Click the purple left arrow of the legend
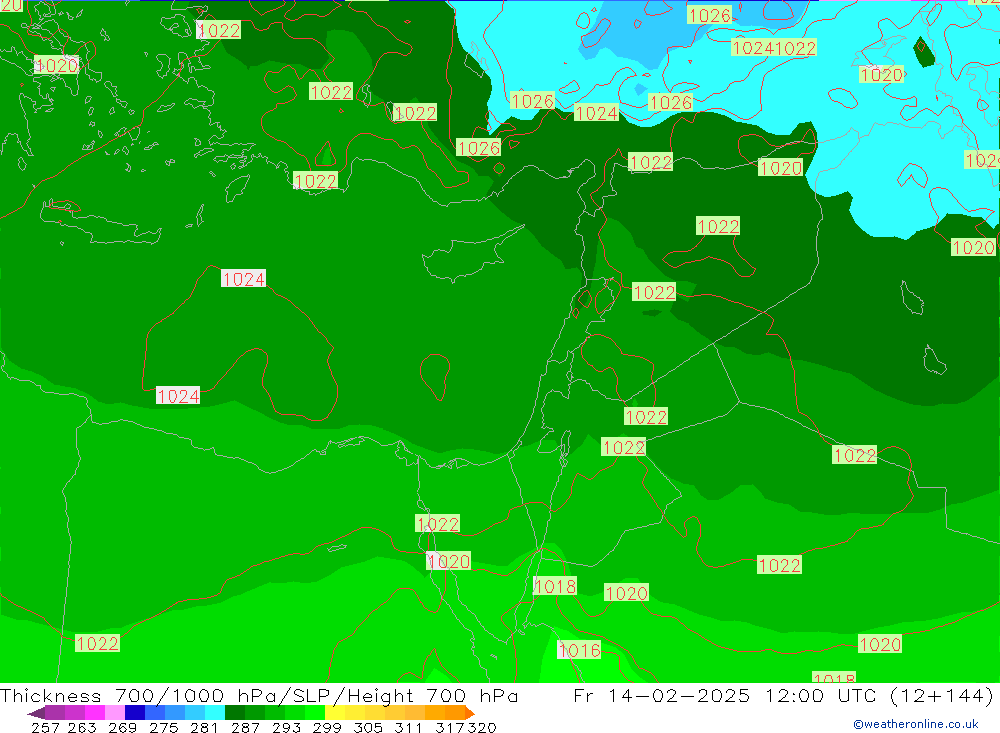Viewport: 1000px width, 733px height. [36, 713]
